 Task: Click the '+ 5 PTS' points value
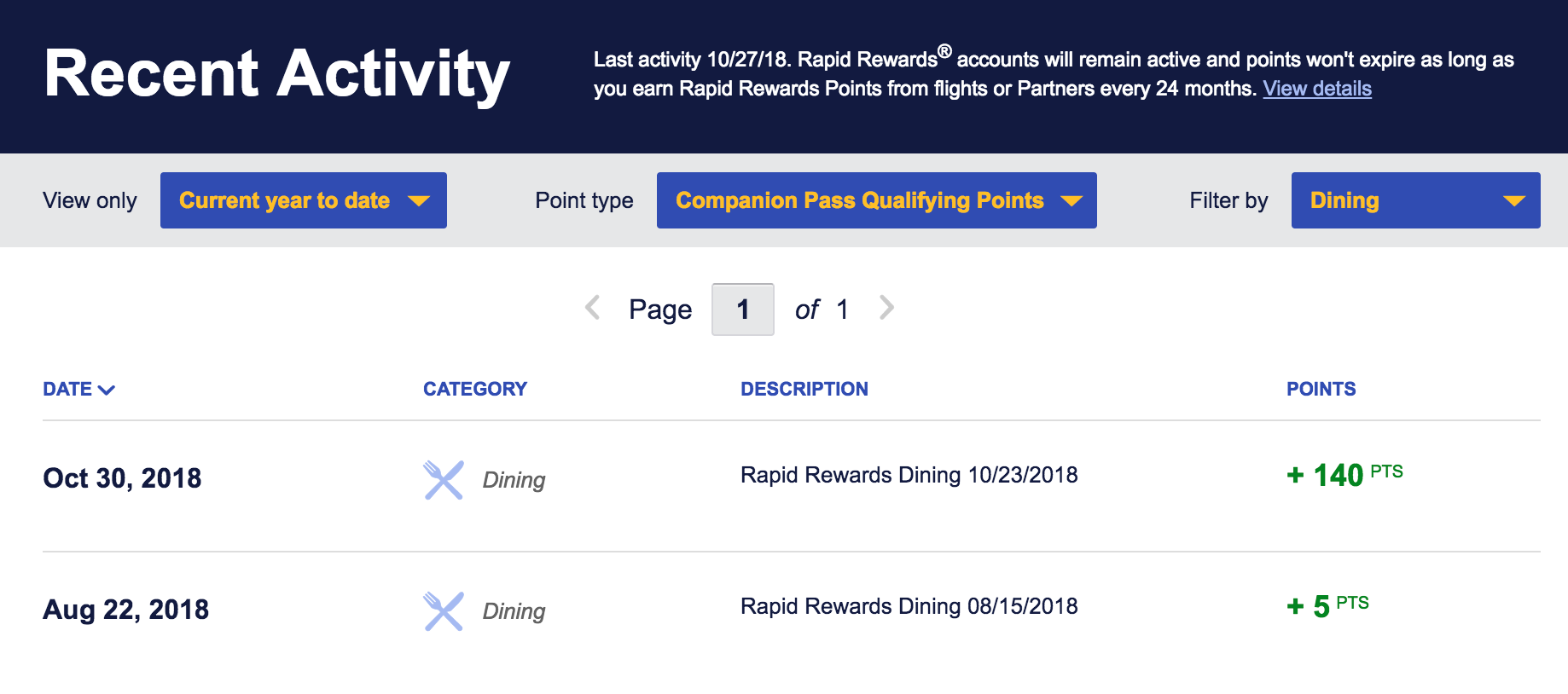click(x=1327, y=606)
